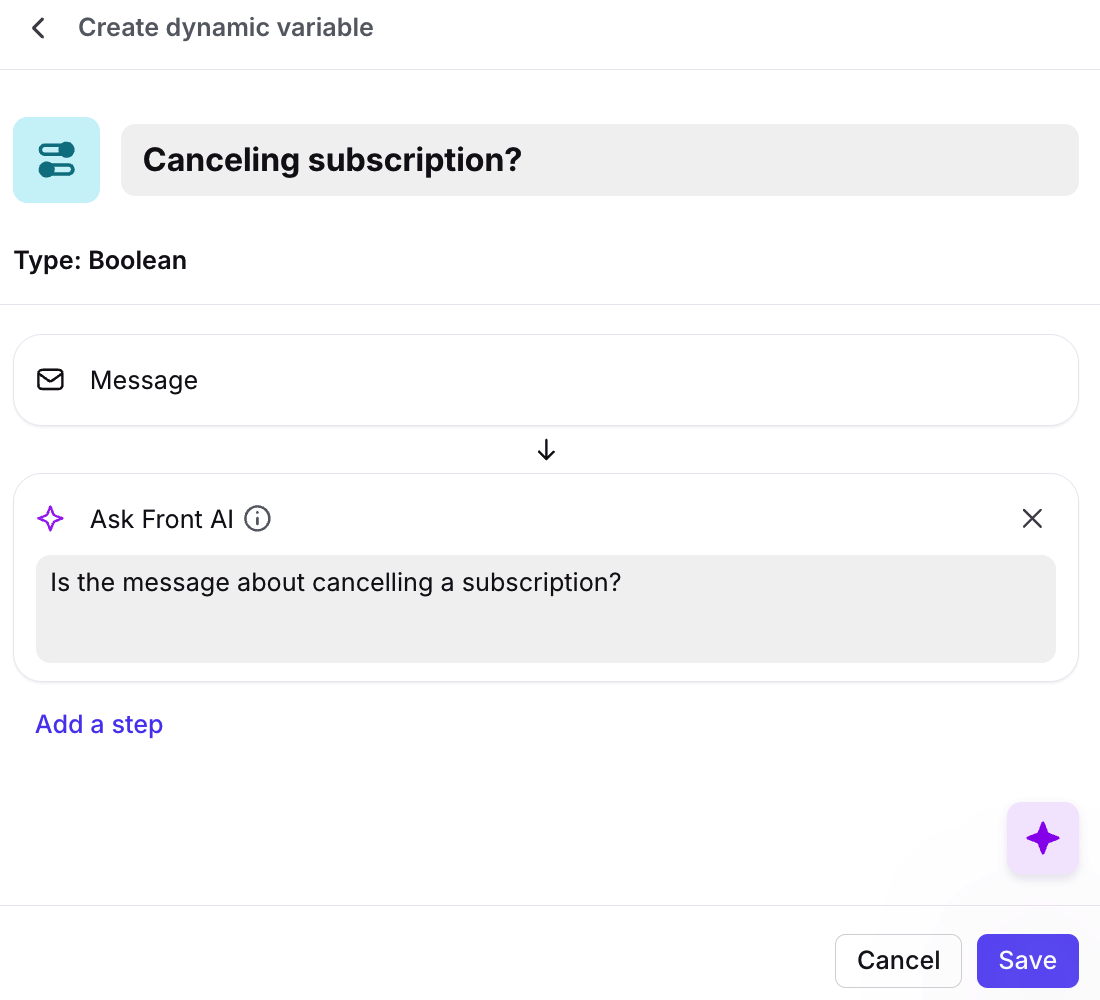Remove the Ask Front AI step with X

click(1032, 518)
